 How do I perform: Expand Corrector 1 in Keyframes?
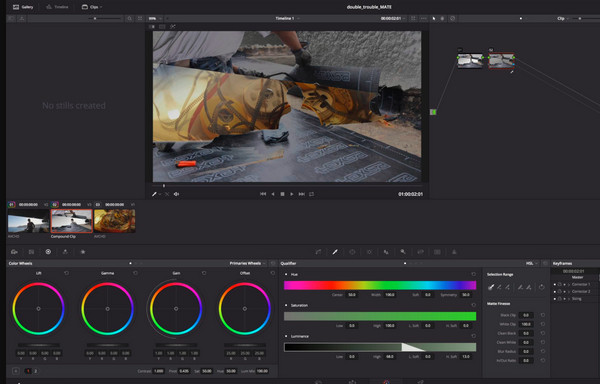click(x=569, y=285)
